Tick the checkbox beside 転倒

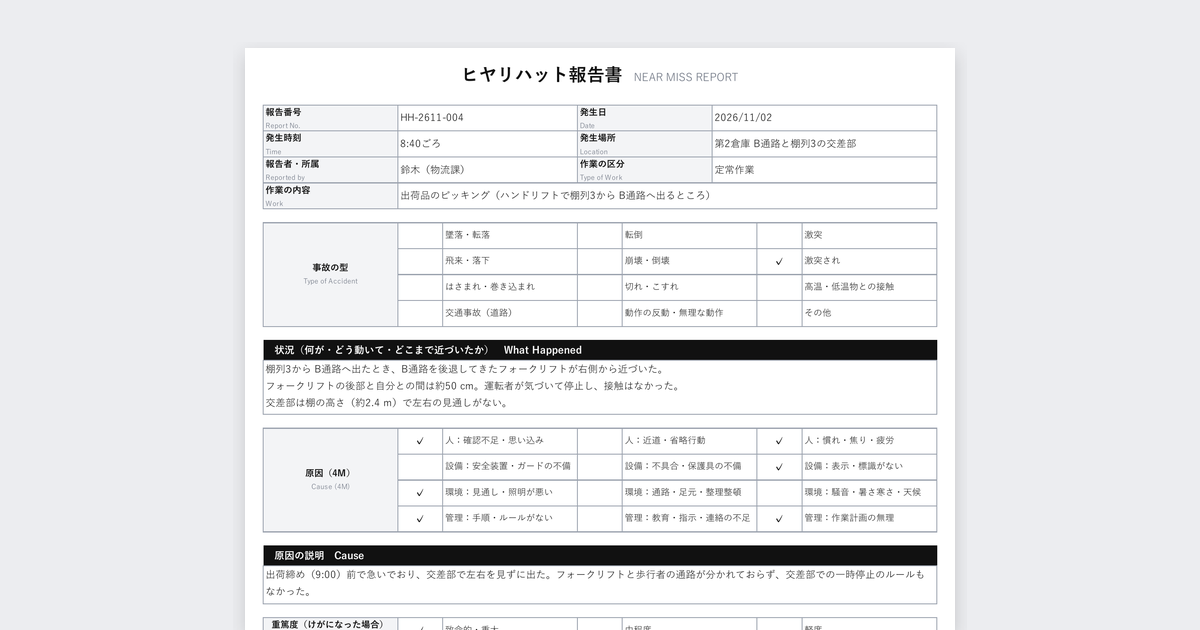pyautogui.click(x=599, y=235)
